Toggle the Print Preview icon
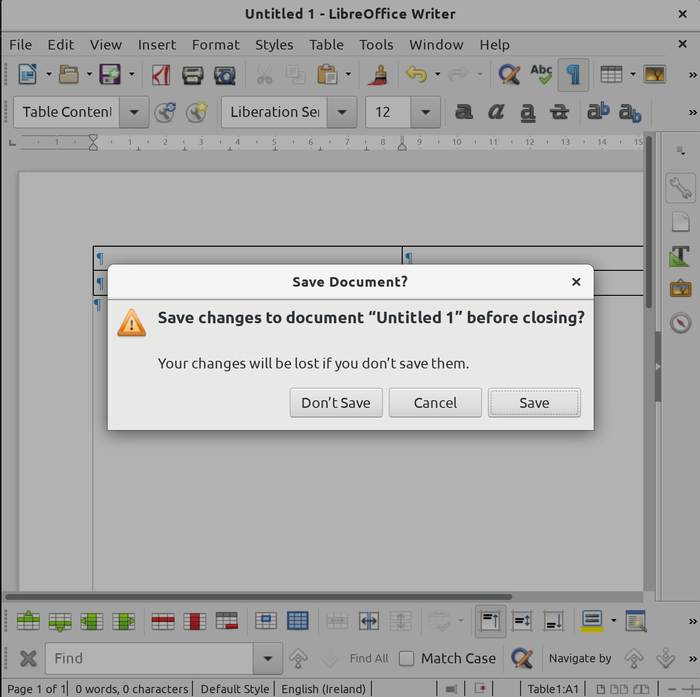 pyautogui.click(x=225, y=75)
